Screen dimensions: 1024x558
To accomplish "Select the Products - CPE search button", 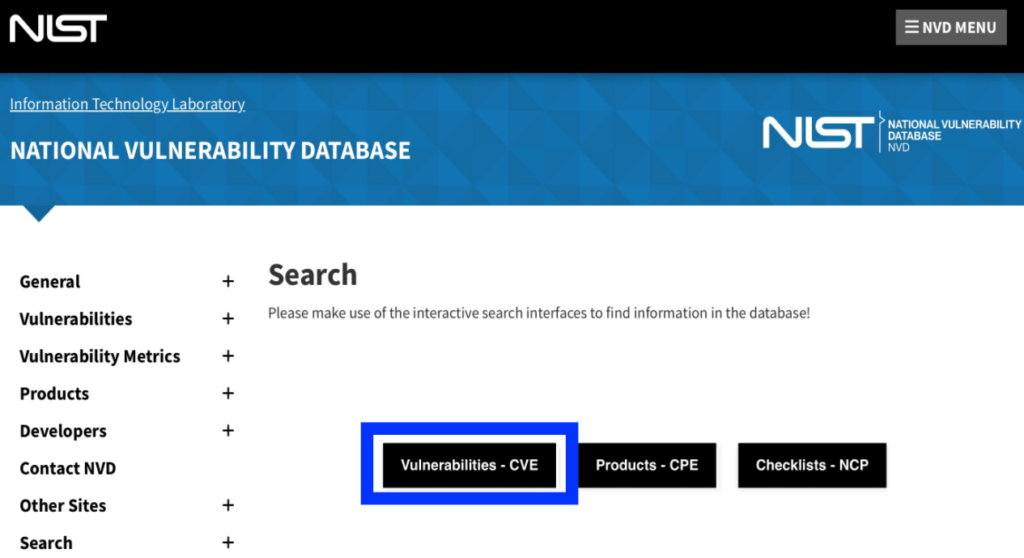I will tap(647, 465).
